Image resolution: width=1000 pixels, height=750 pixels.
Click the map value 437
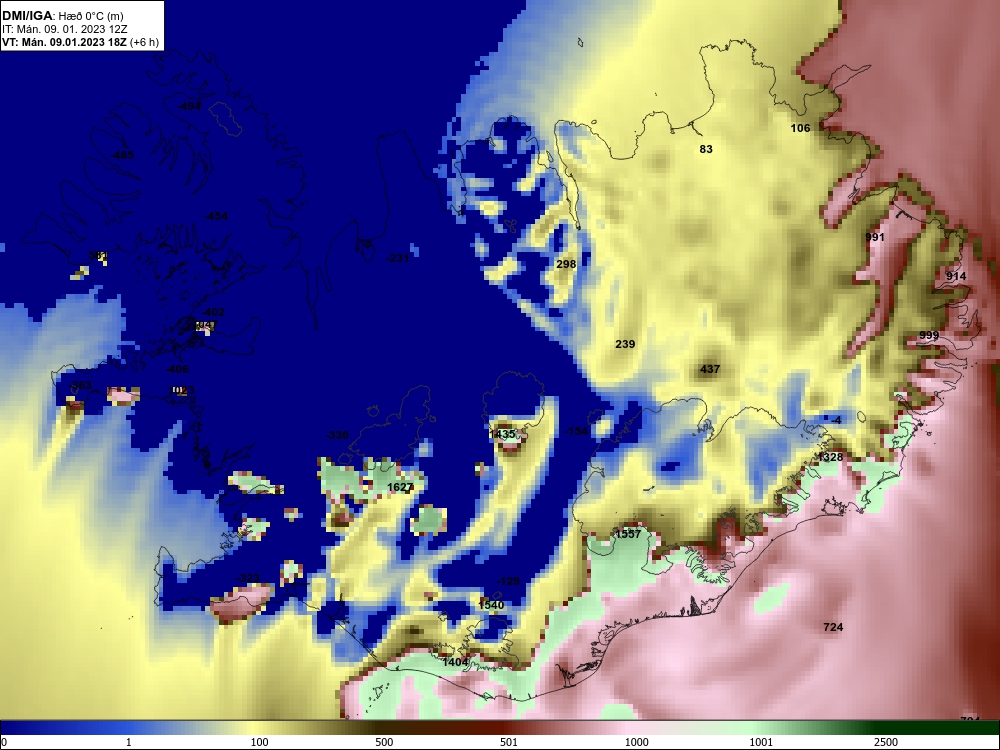(x=710, y=369)
